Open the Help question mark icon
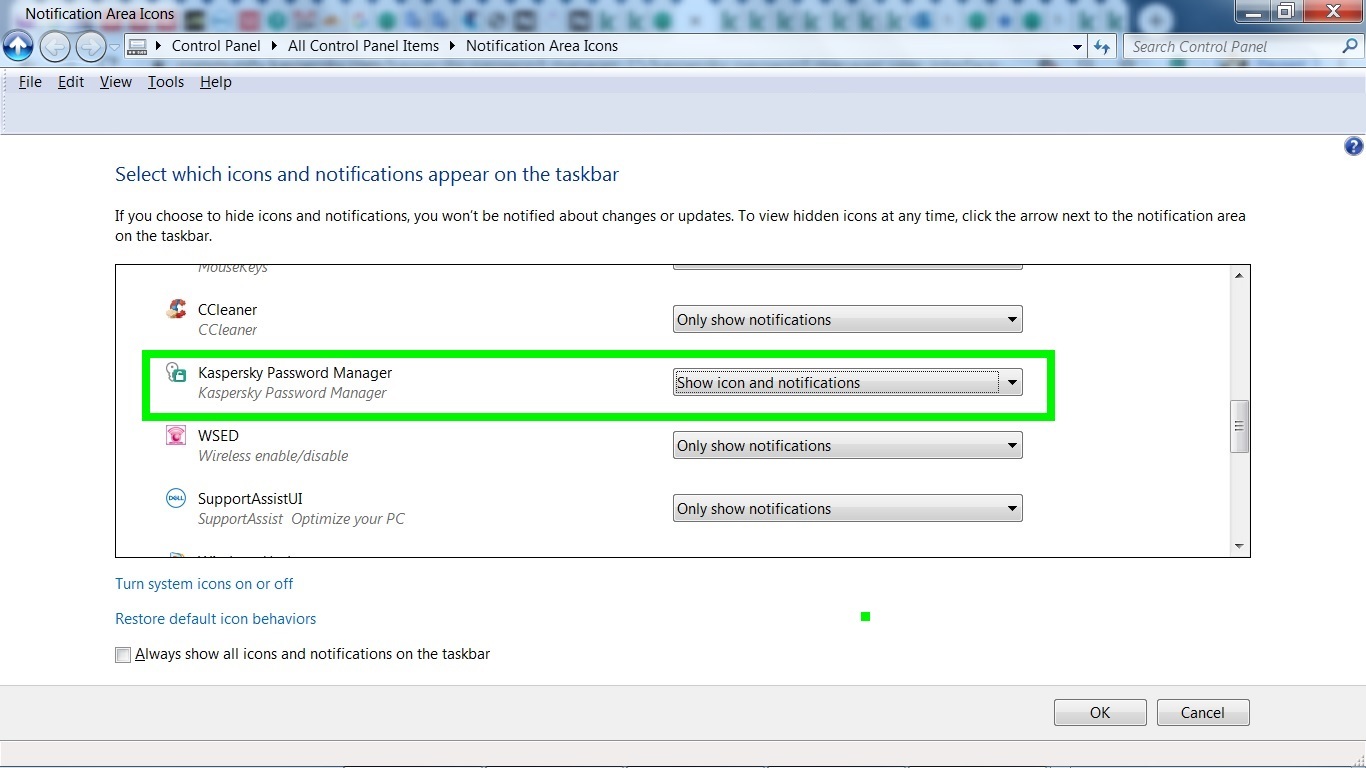 click(1353, 147)
